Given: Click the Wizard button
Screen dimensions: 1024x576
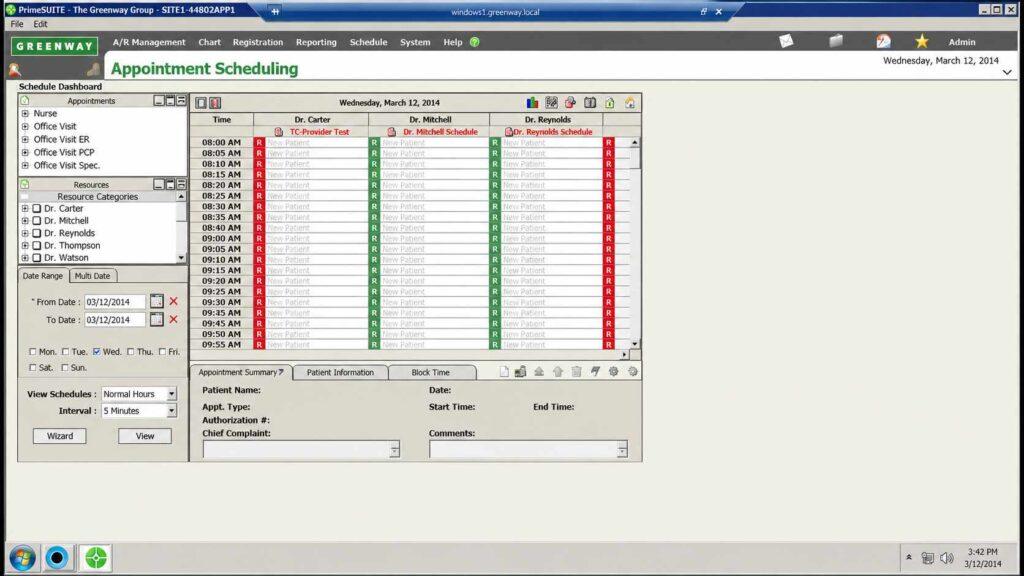Looking at the screenshot, I should click(x=59, y=436).
